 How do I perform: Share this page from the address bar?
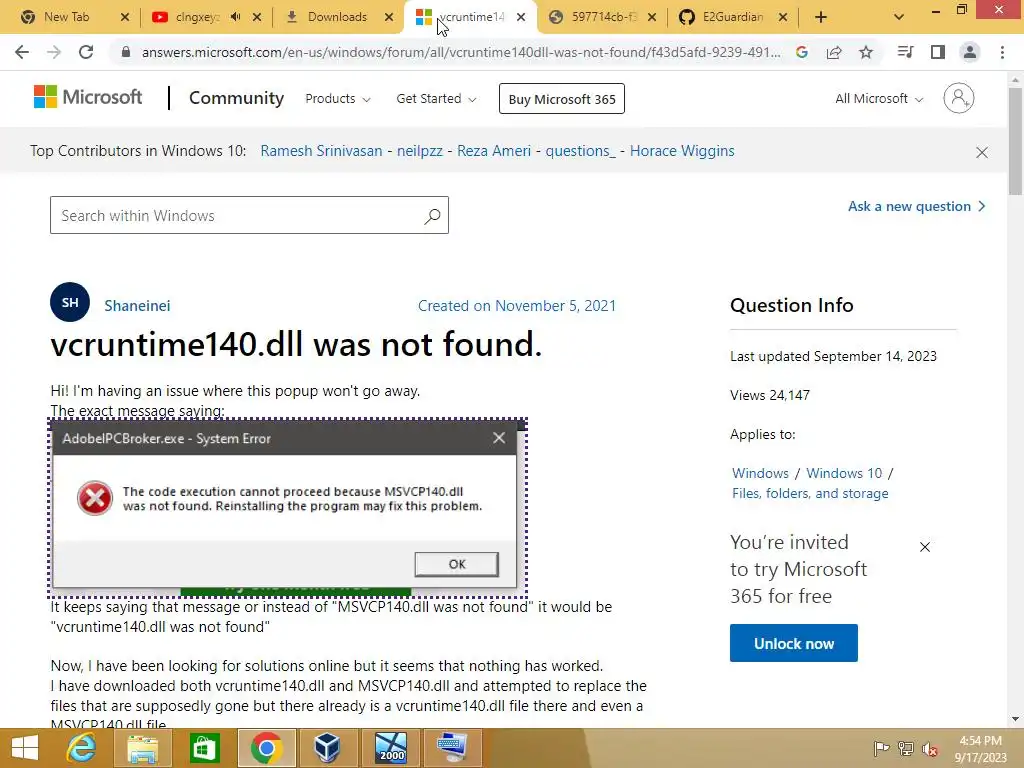(834, 52)
